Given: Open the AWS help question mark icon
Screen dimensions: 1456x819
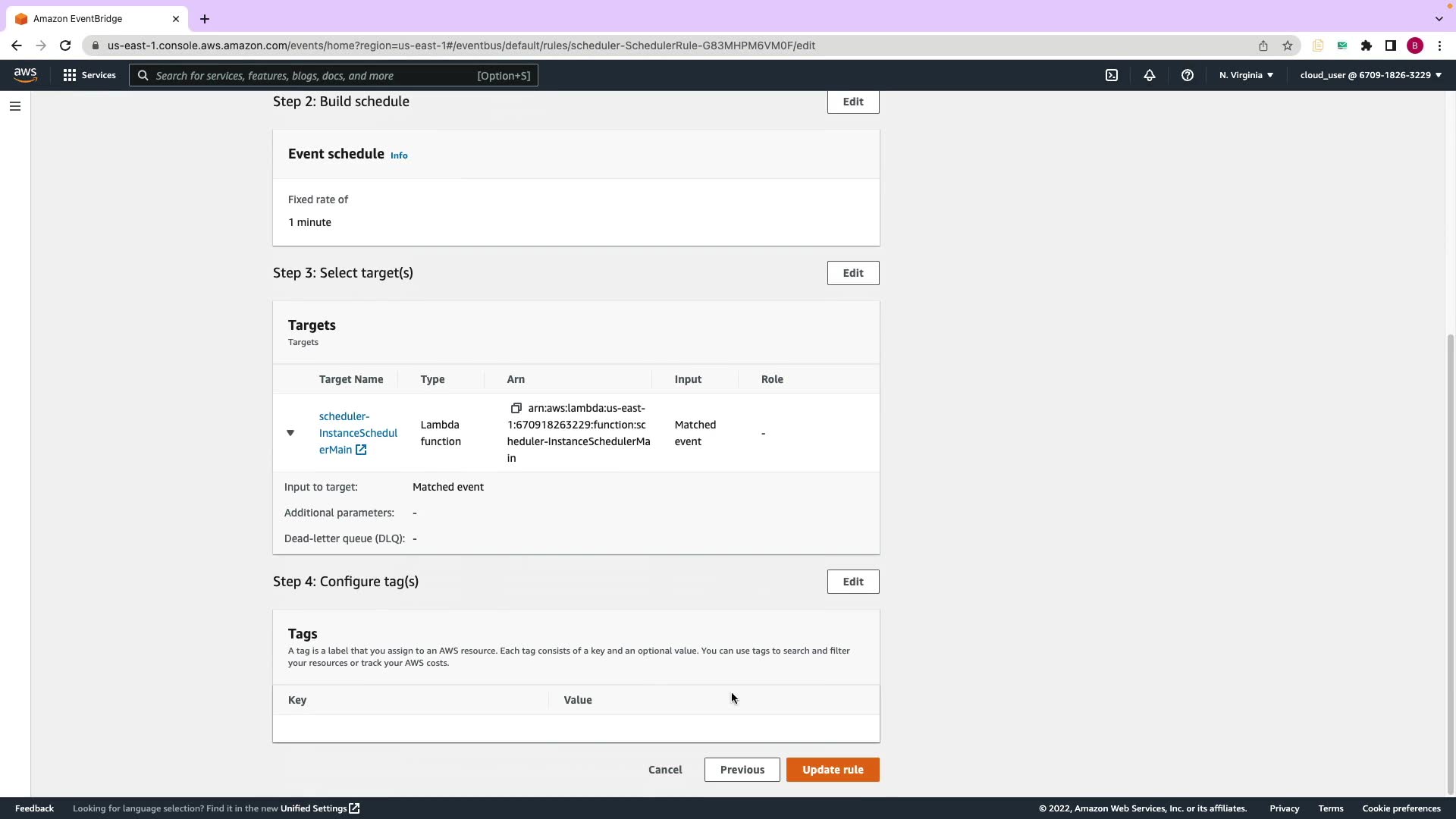Looking at the screenshot, I should pos(1188,75).
